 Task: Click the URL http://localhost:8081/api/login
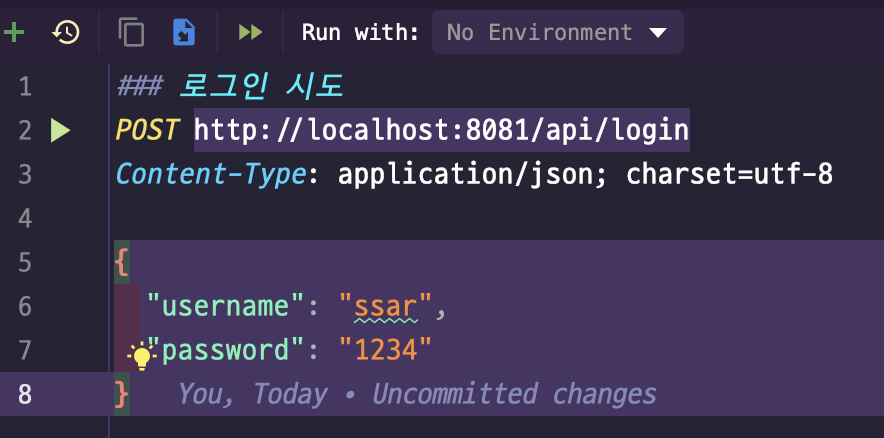pyautogui.click(x=441, y=130)
